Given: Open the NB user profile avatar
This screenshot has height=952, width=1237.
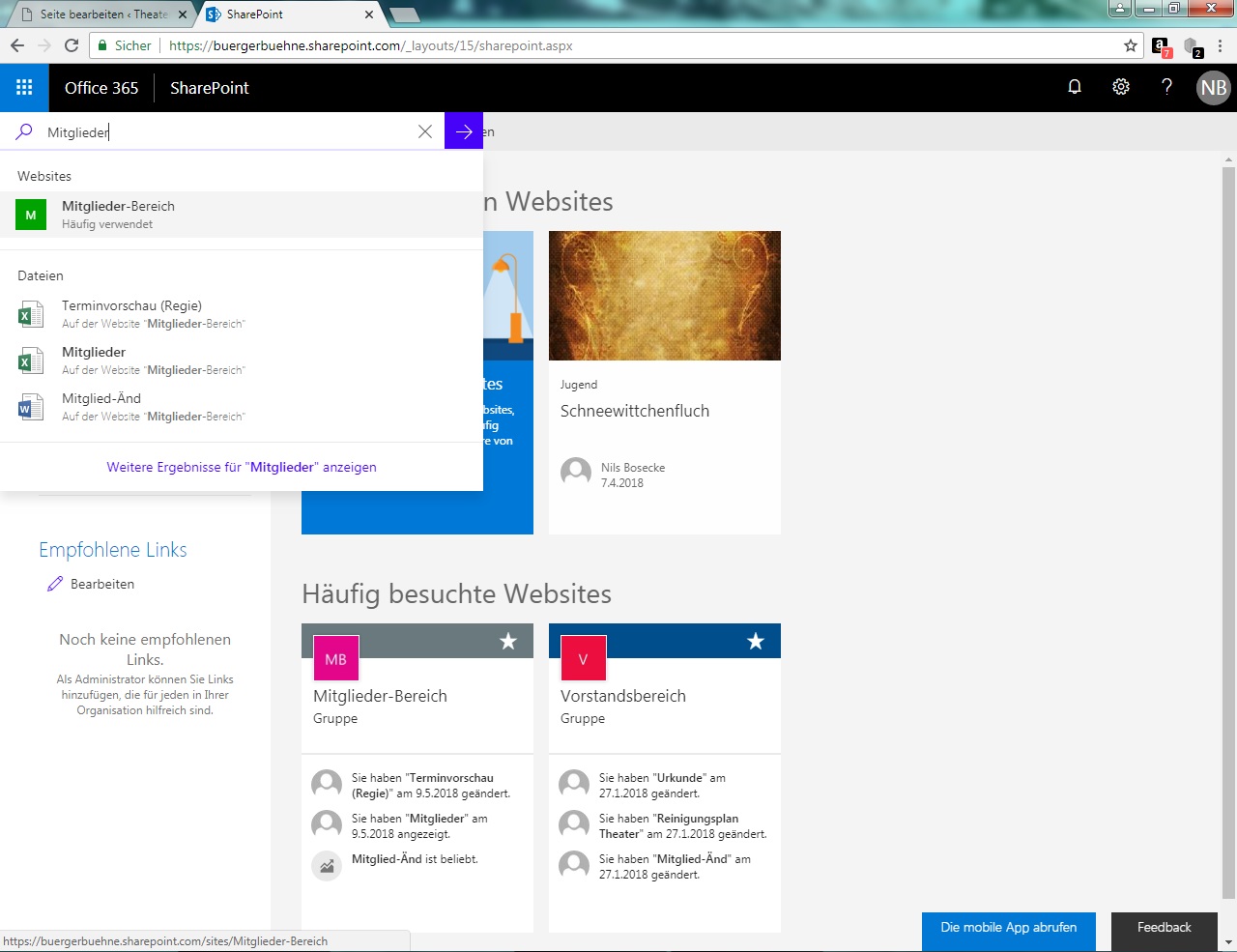Looking at the screenshot, I should pyautogui.click(x=1213, y=88).
